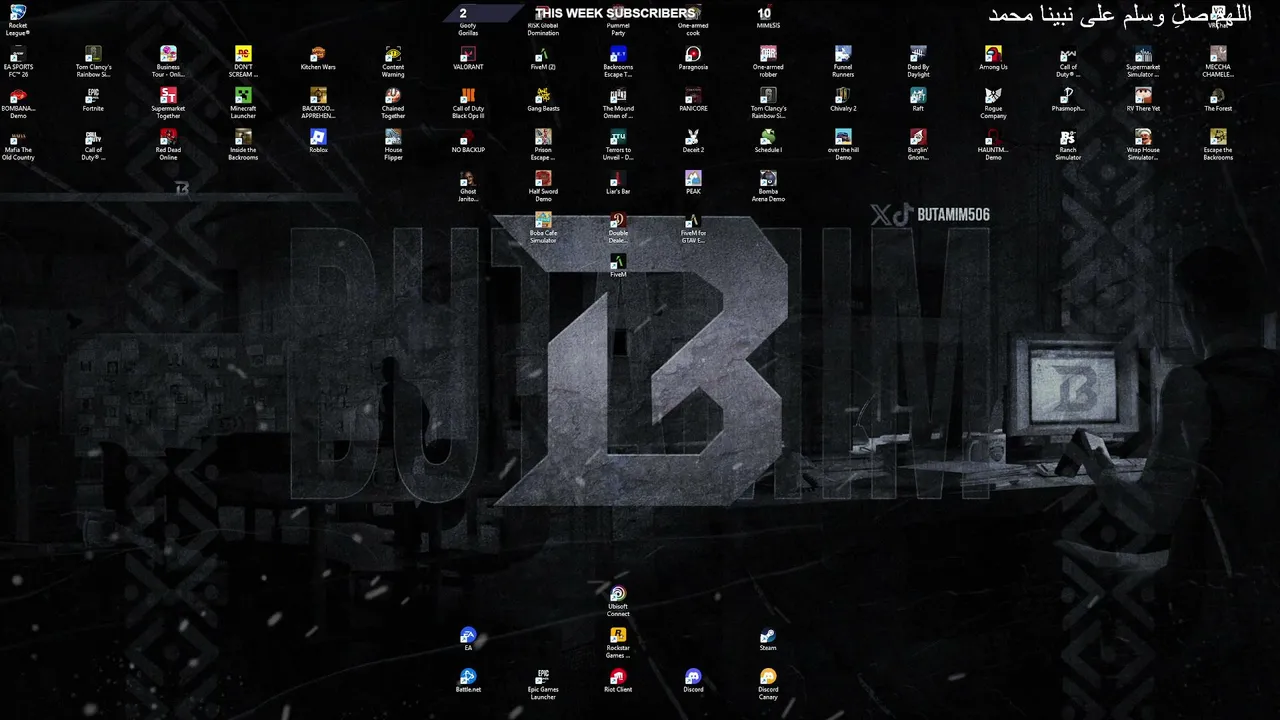
Task: Open the Boba Cafe Simulator shortcut
Action: pyautogui.click(x=543, y=228)
